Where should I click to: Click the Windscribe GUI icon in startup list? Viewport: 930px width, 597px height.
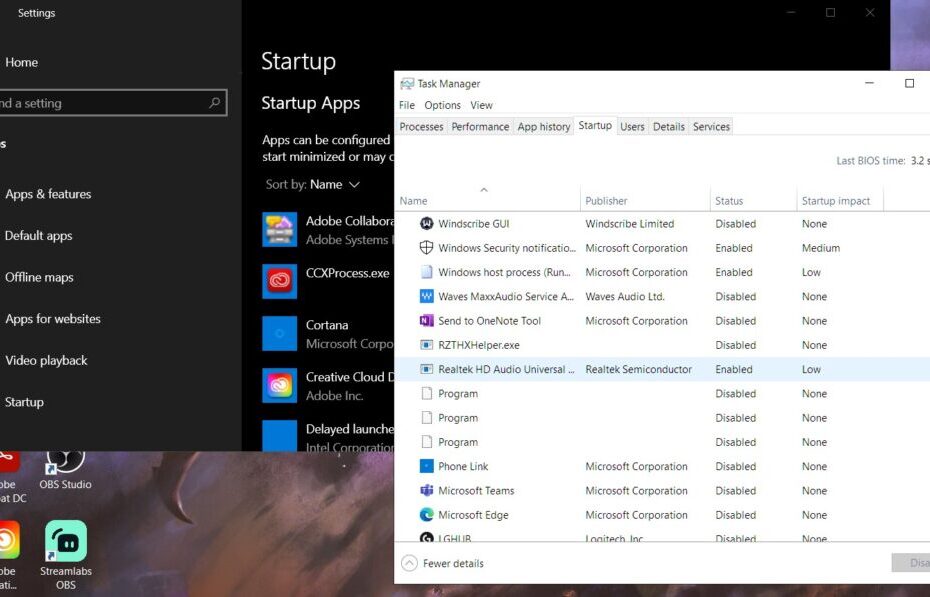tap(426, 224)
